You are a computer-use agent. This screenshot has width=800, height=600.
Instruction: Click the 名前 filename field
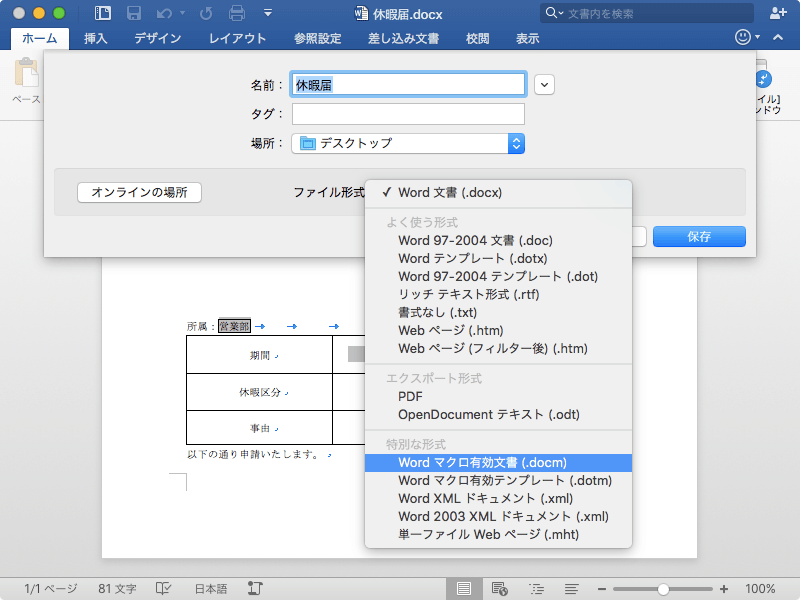coord(408,85)
